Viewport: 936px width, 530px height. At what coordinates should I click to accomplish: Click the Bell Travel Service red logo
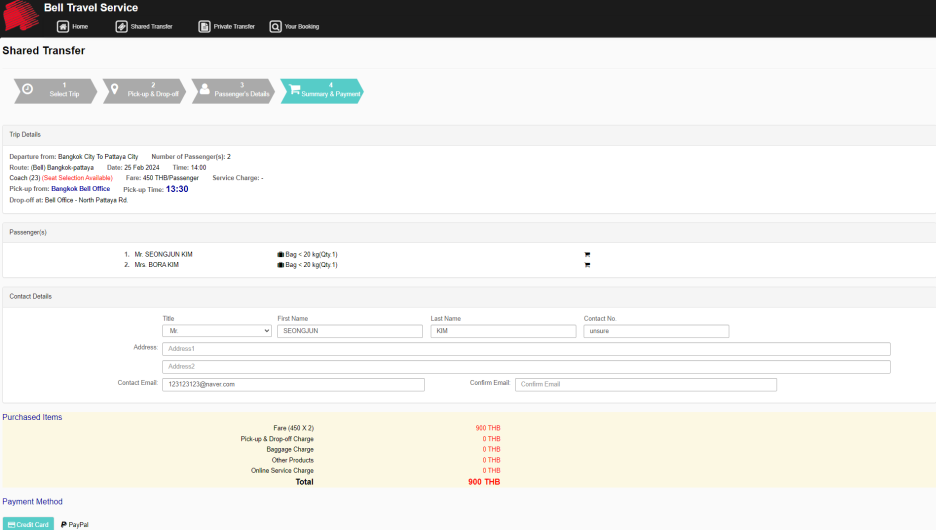tap(20, 16)
